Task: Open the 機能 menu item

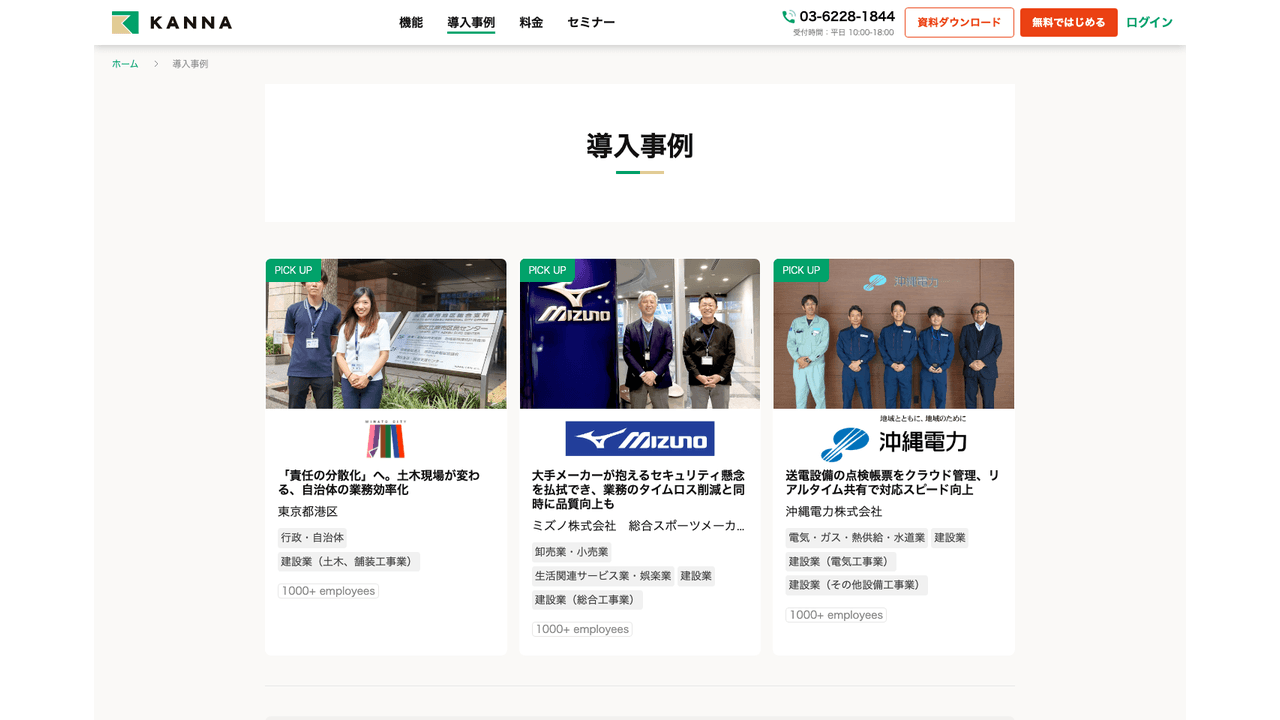Action: (x=411, y=22)
